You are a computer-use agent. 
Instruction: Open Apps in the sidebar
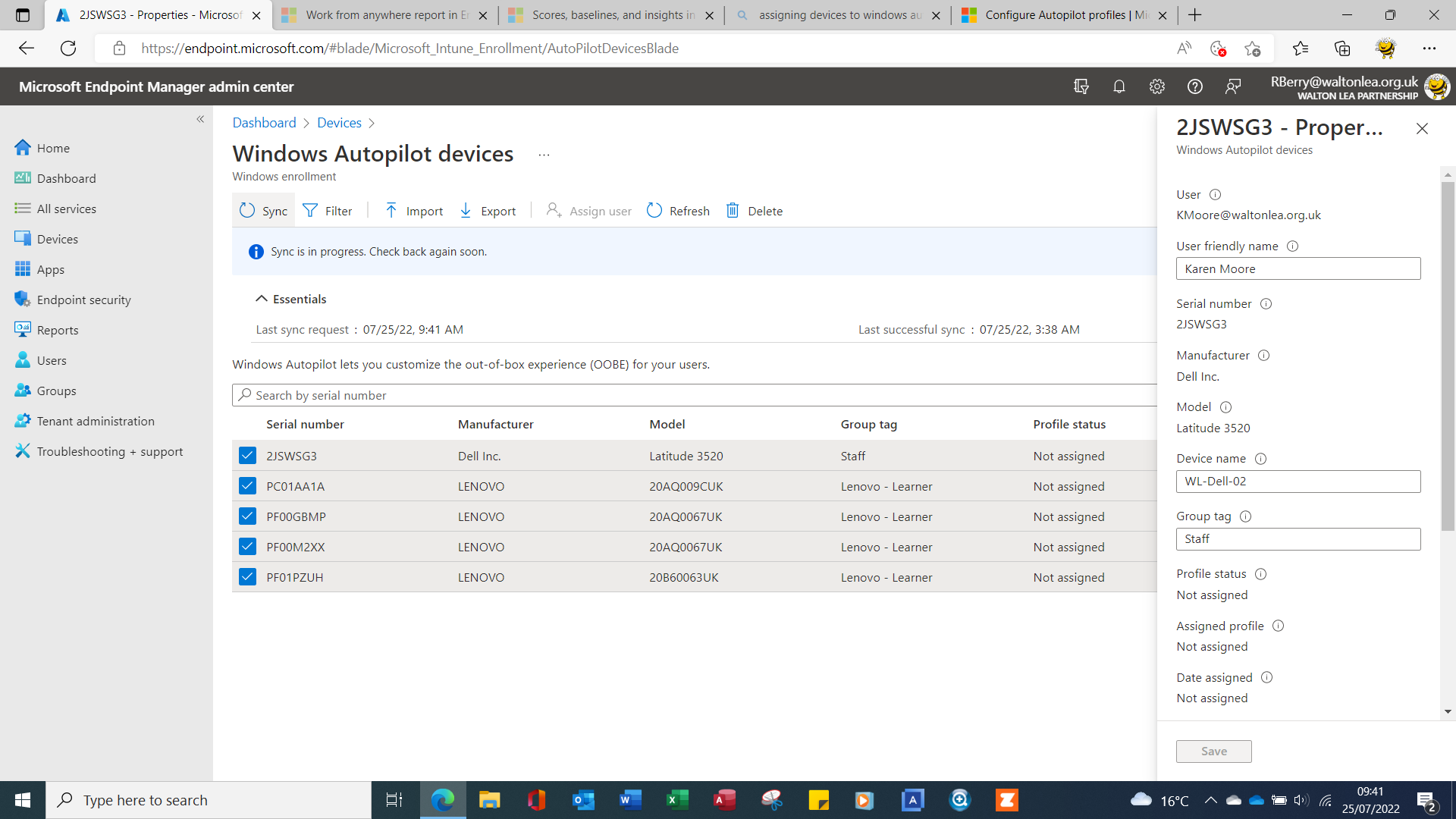tap(50, 269)
